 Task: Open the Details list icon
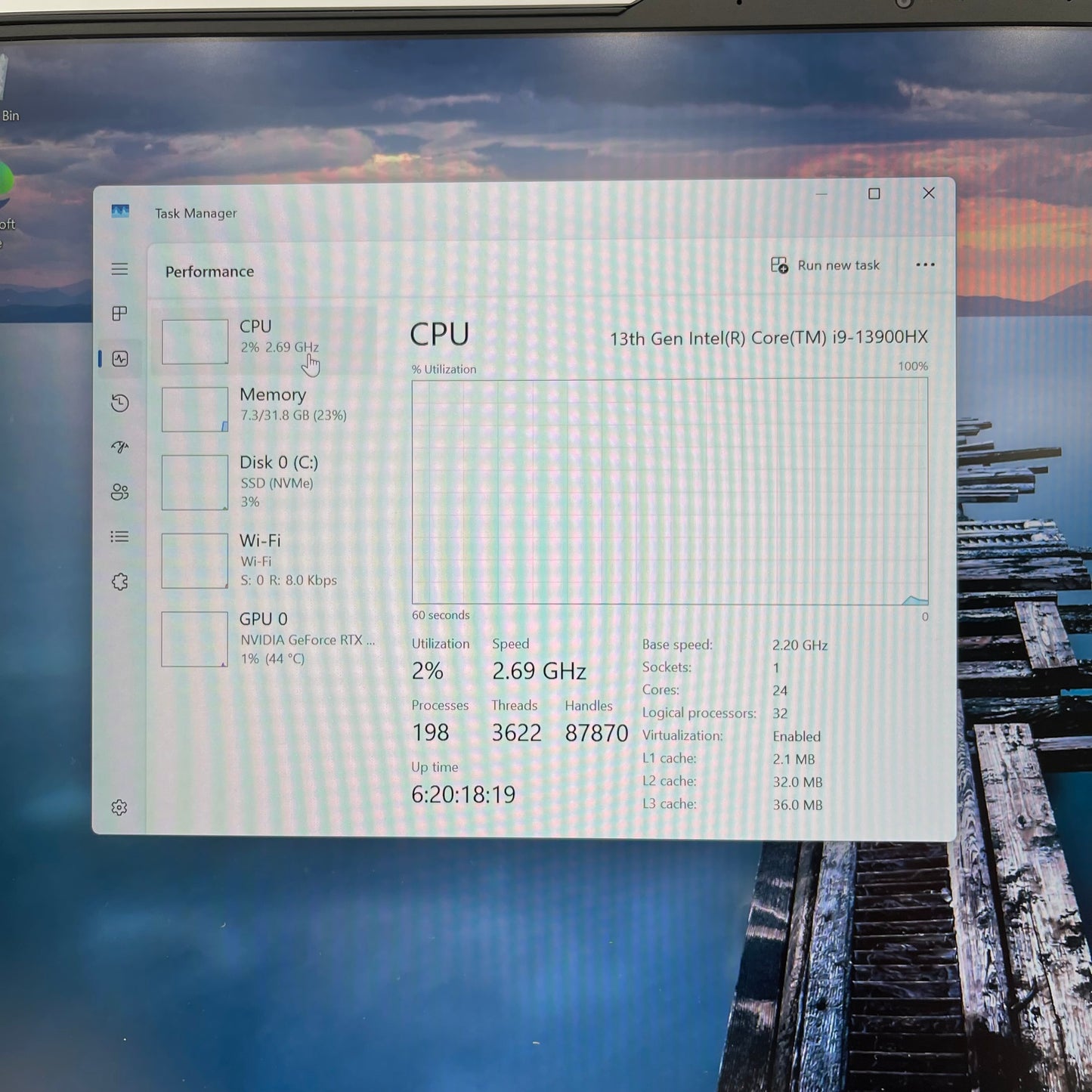coord(119,537)
